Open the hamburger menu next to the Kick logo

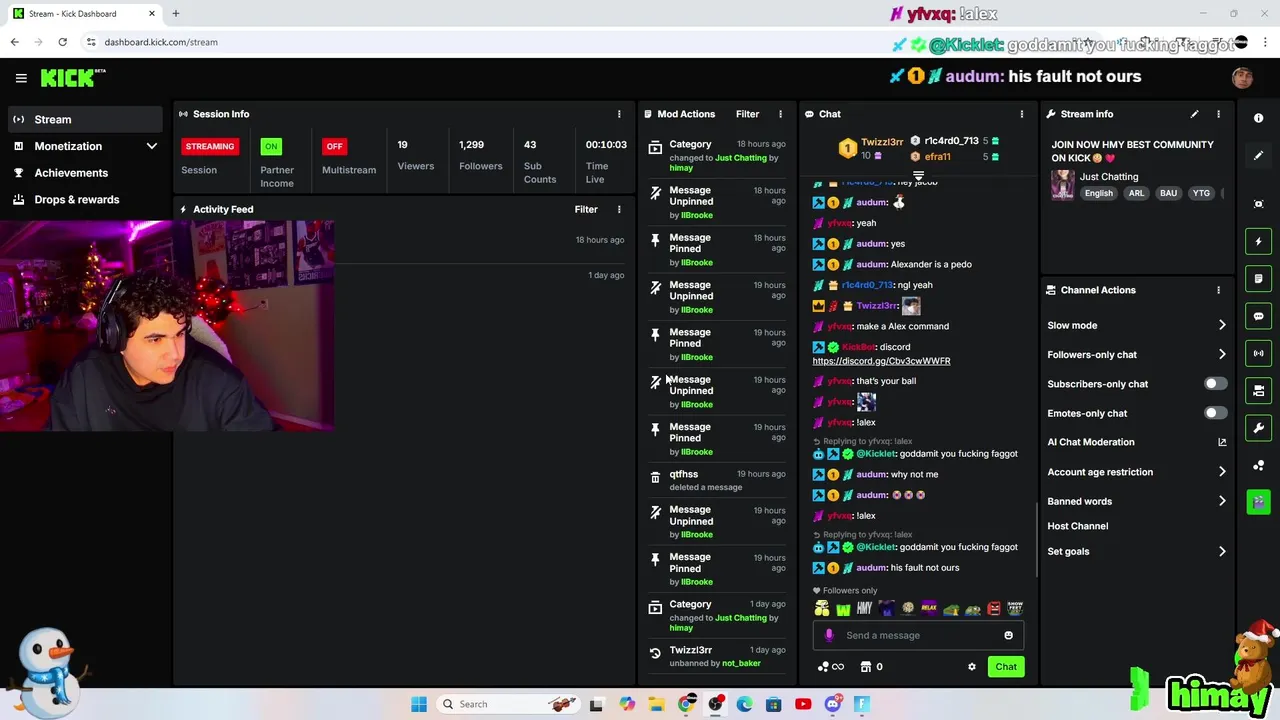[x=21, y=77]
